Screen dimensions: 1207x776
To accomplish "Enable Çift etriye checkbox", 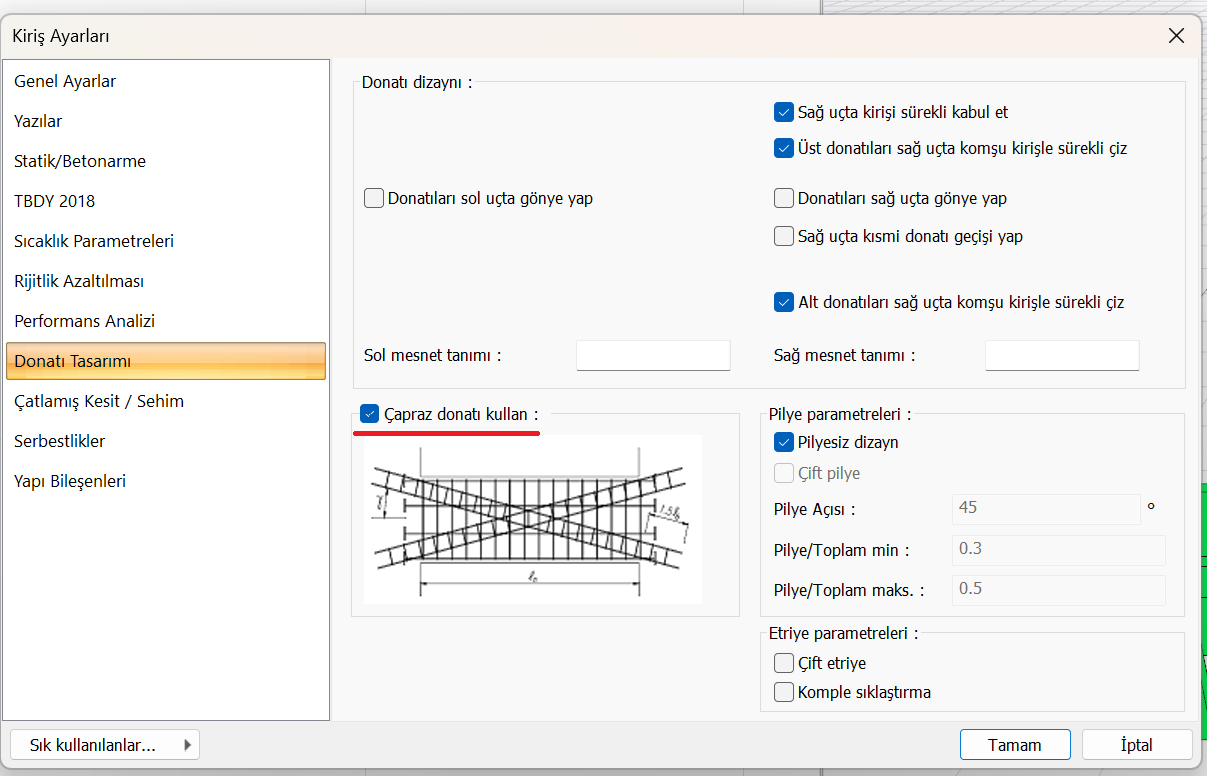I will point(784,662).
